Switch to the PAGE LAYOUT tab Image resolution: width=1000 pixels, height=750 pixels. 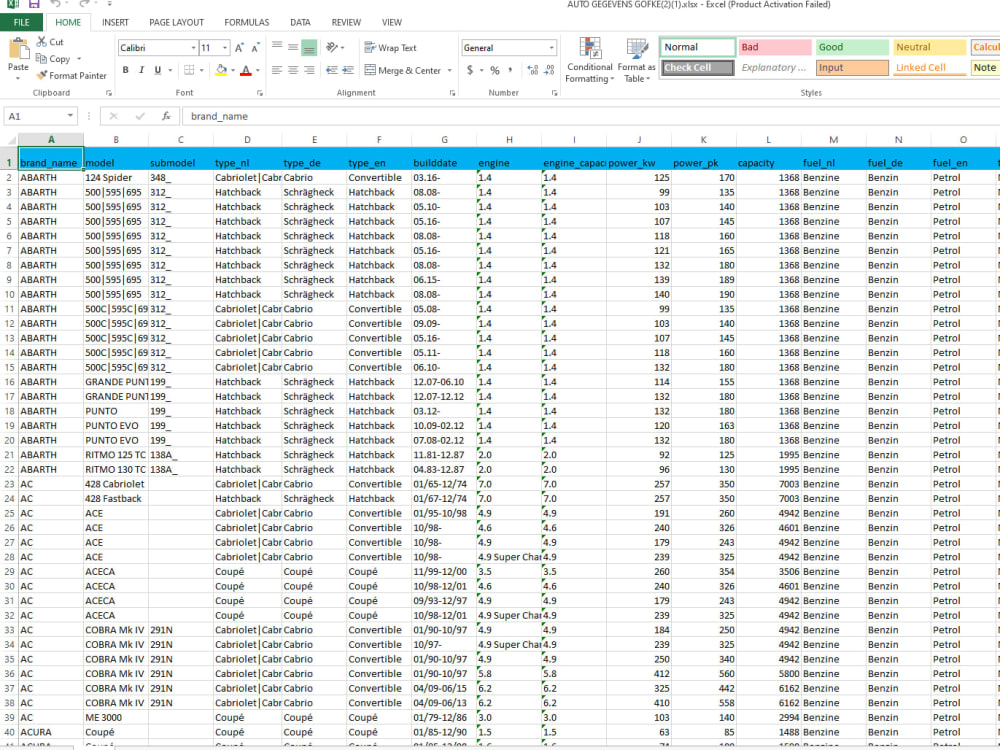click(177, 22)
